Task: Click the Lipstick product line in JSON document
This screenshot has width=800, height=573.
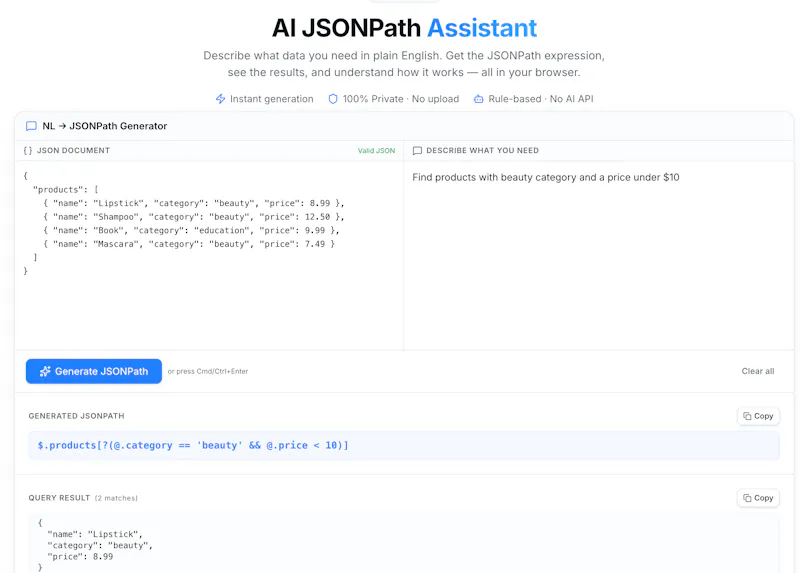Action: [x=194, y=203]
